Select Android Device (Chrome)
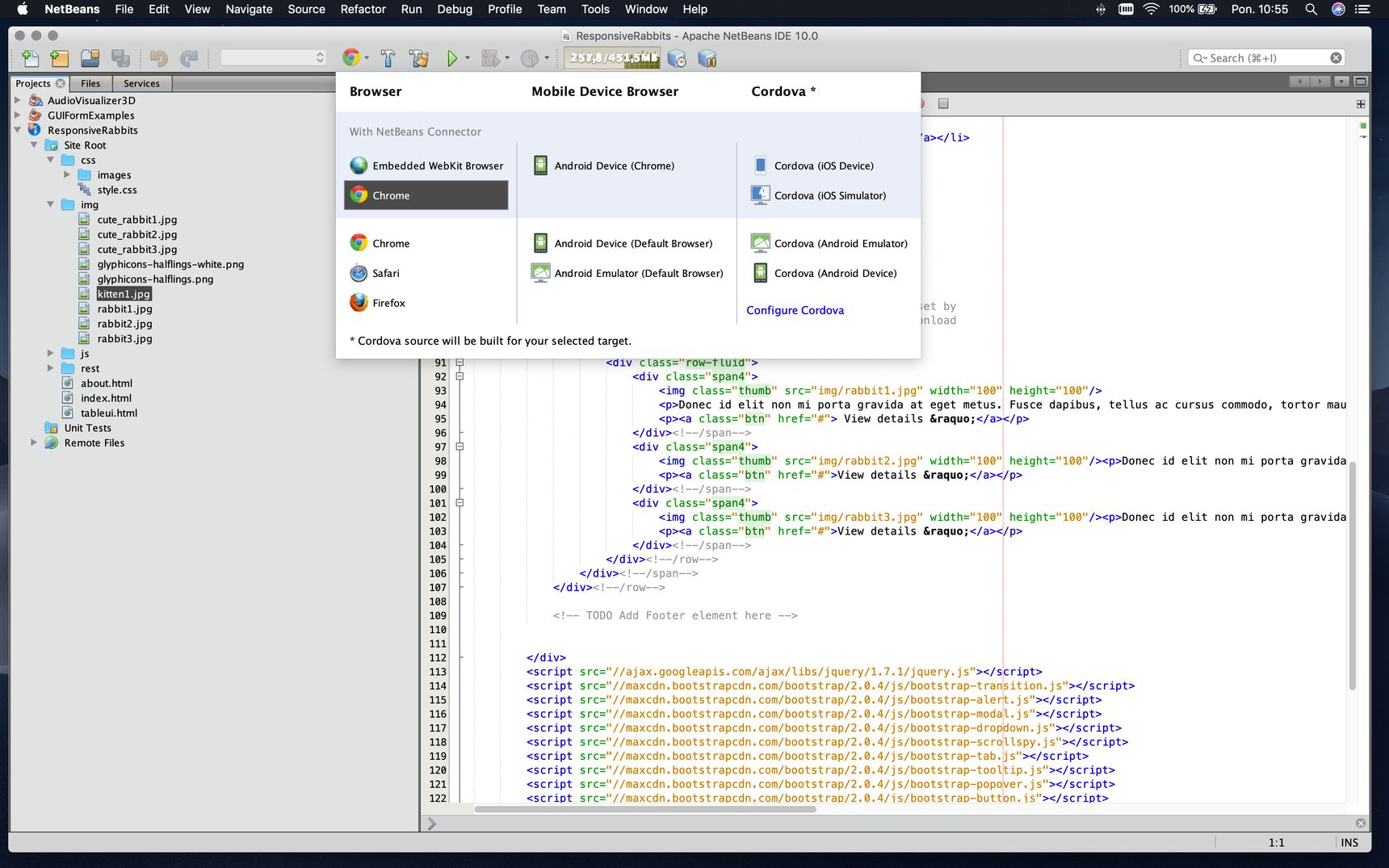Screen dimensions: 1389x868 [603, 166]
